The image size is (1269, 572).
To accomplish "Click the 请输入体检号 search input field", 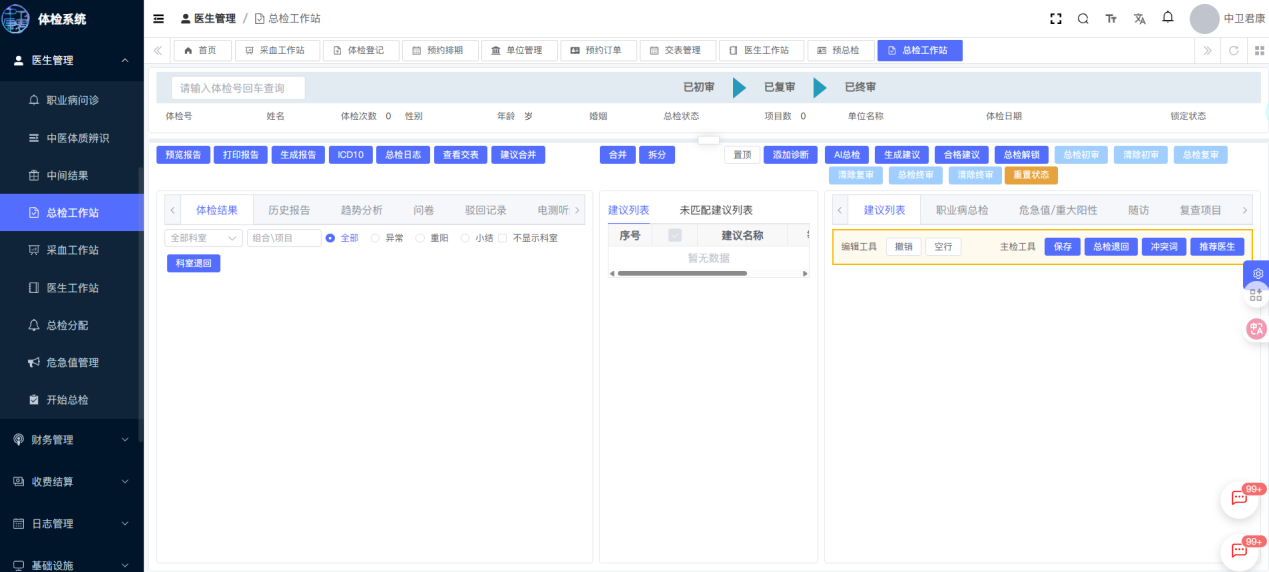I will click(238, 88).
